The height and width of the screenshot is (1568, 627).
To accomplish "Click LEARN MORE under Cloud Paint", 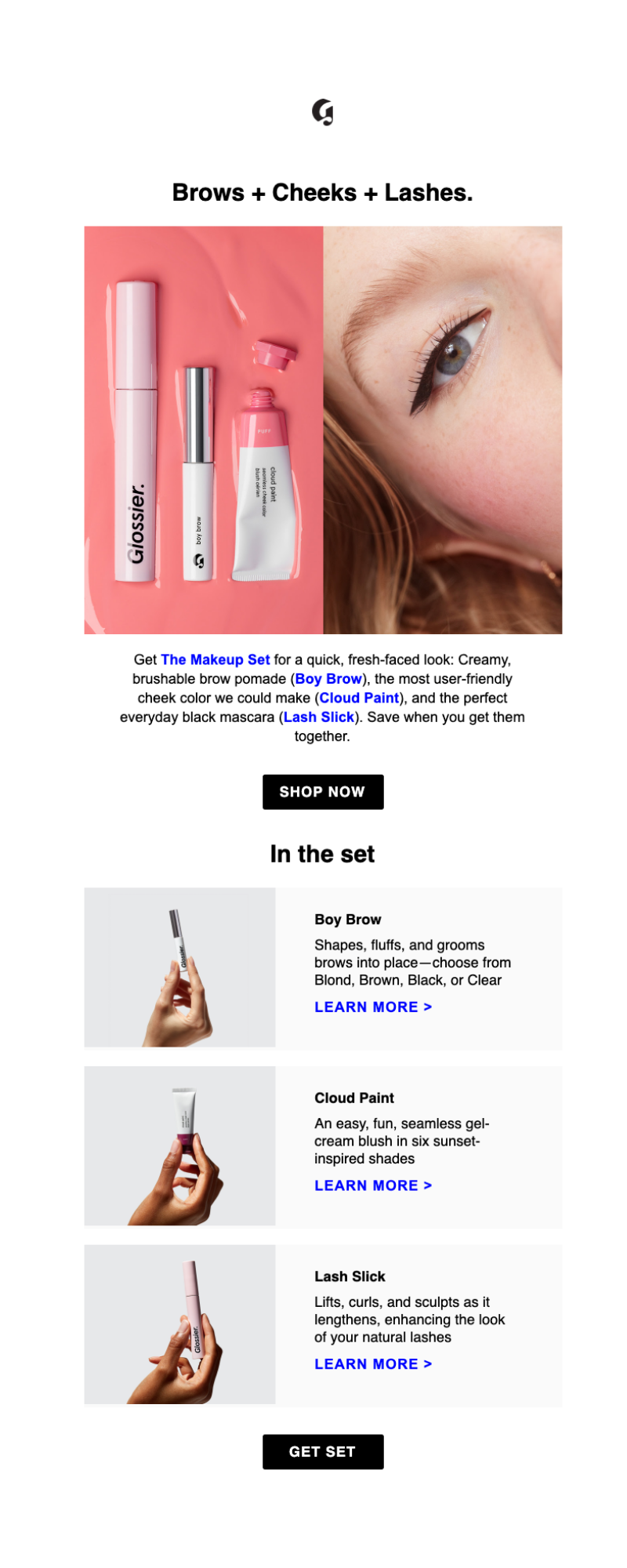I will pyautogui.click(x=373, y=1186).
